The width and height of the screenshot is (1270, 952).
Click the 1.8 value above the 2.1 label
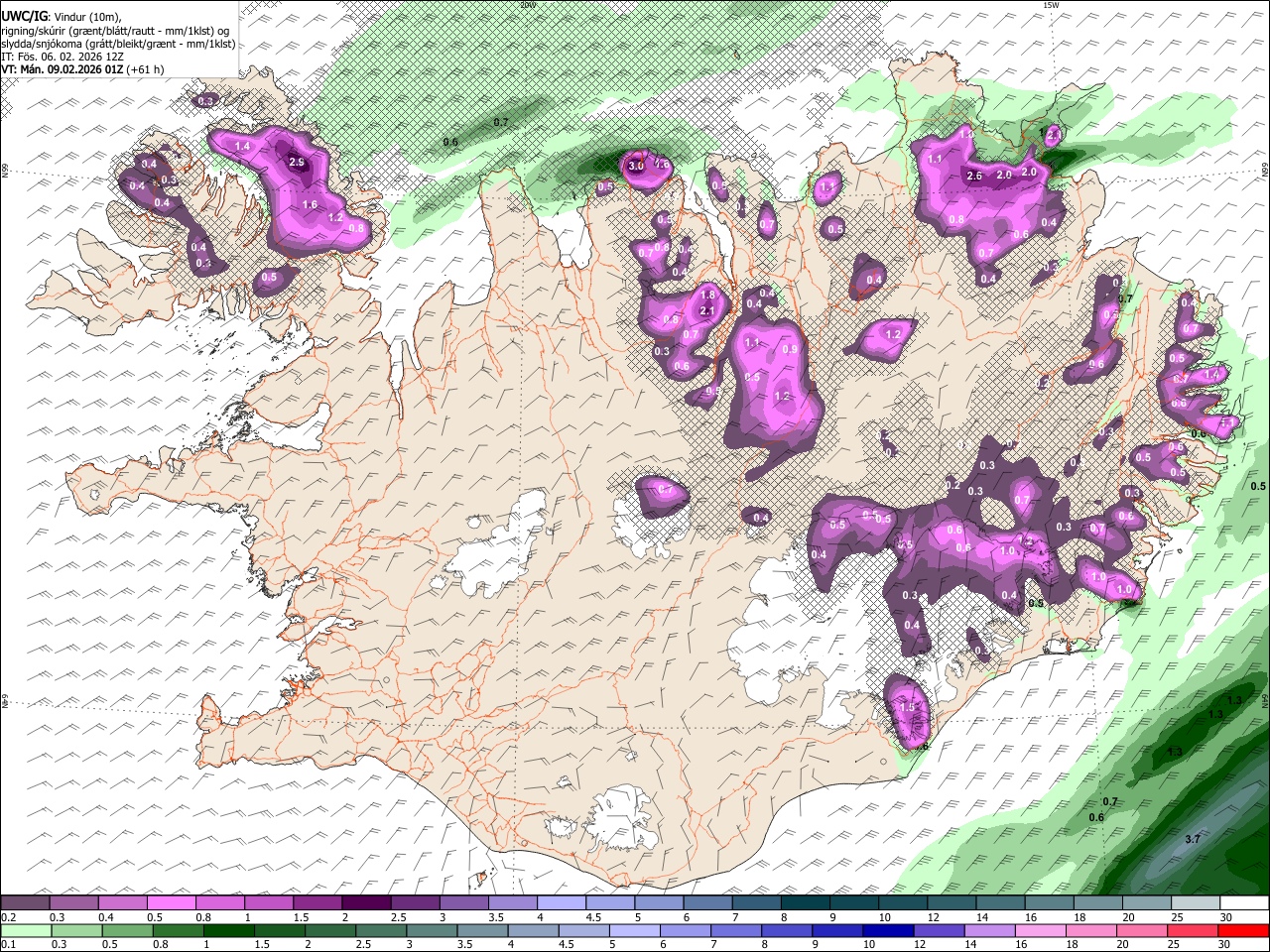coord(707,295)
